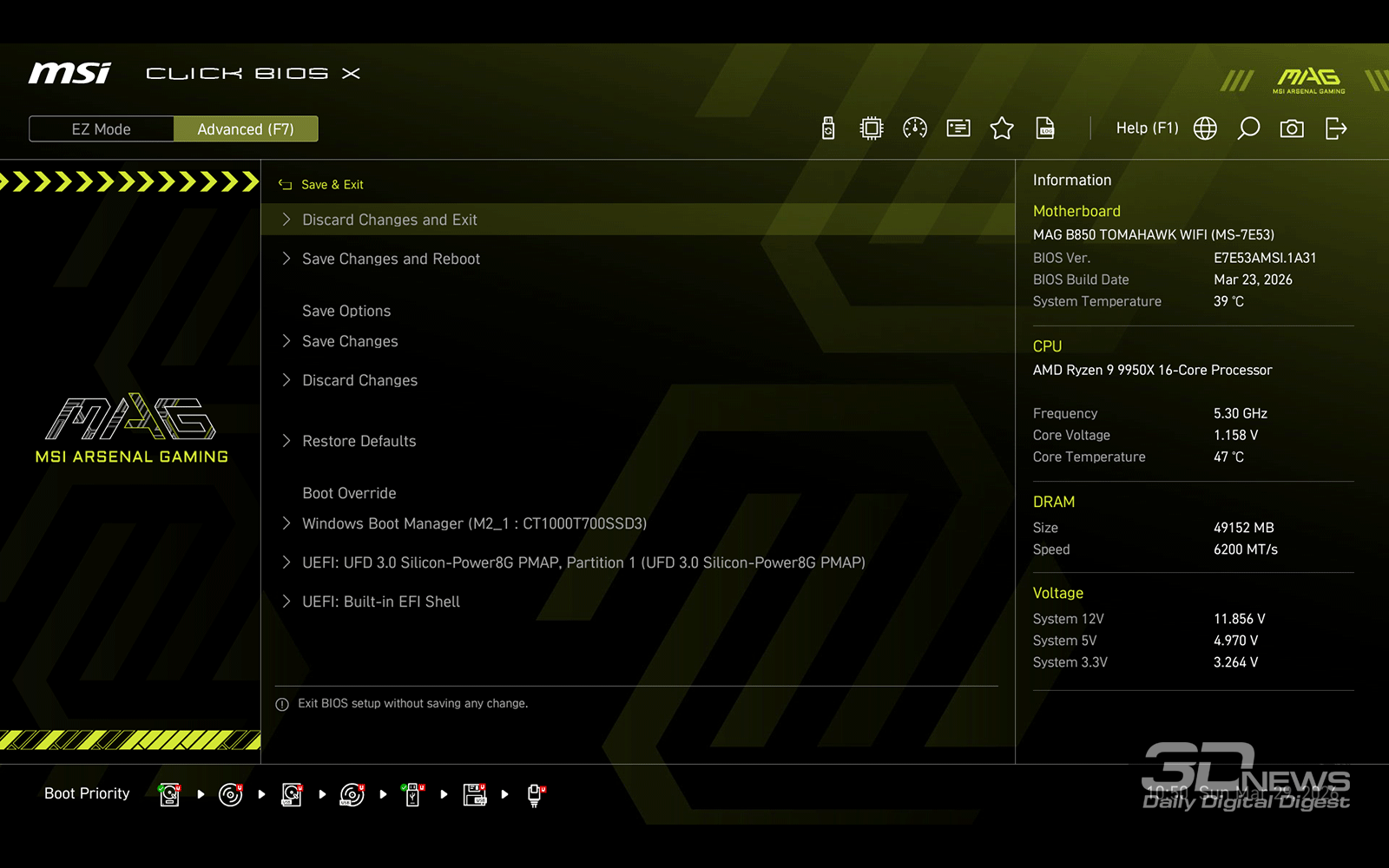Click the search magnifier icon
Screen dimensions: 1389x868
(x=1248, y=128)
